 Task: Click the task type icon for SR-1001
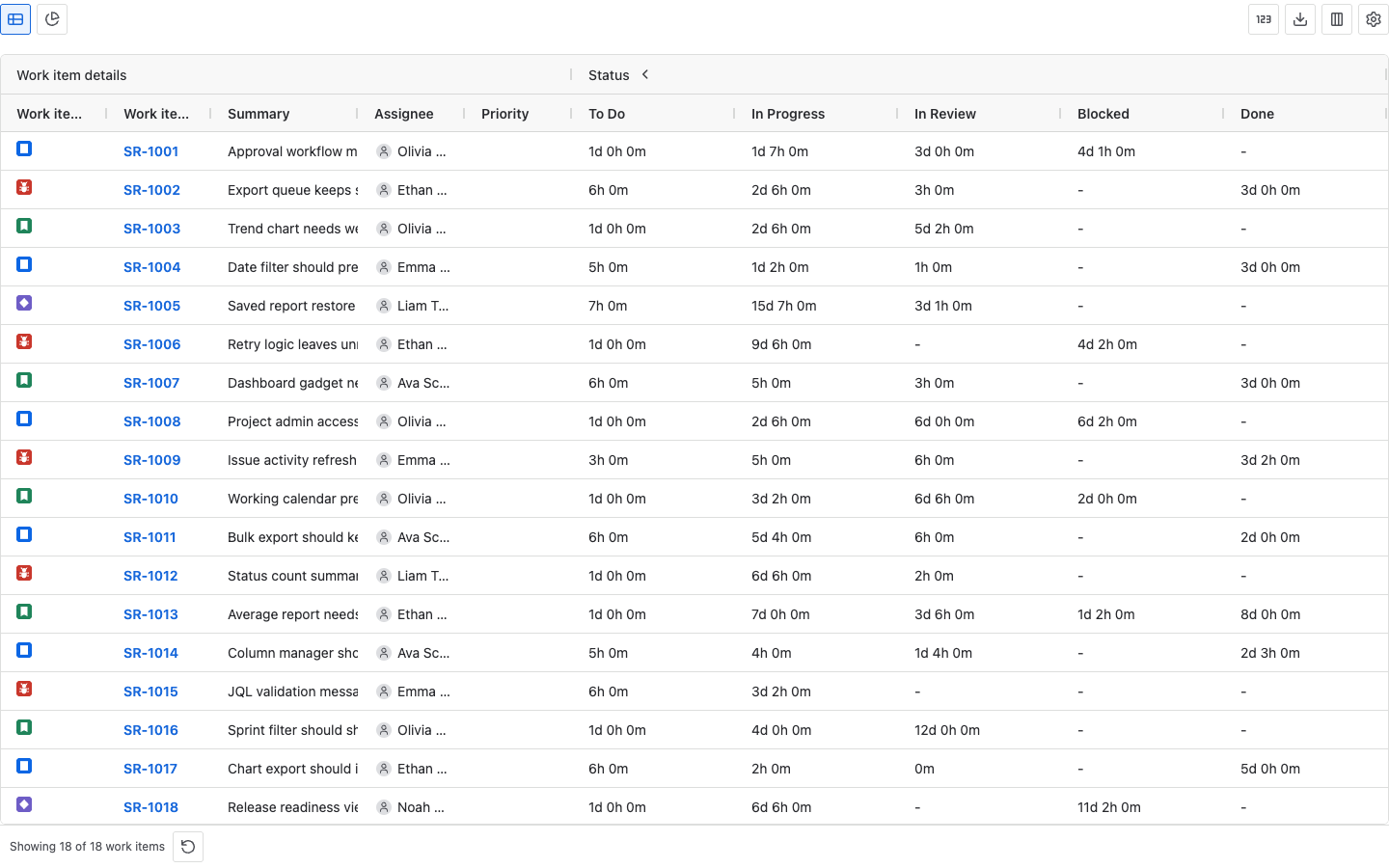point(24,149)
